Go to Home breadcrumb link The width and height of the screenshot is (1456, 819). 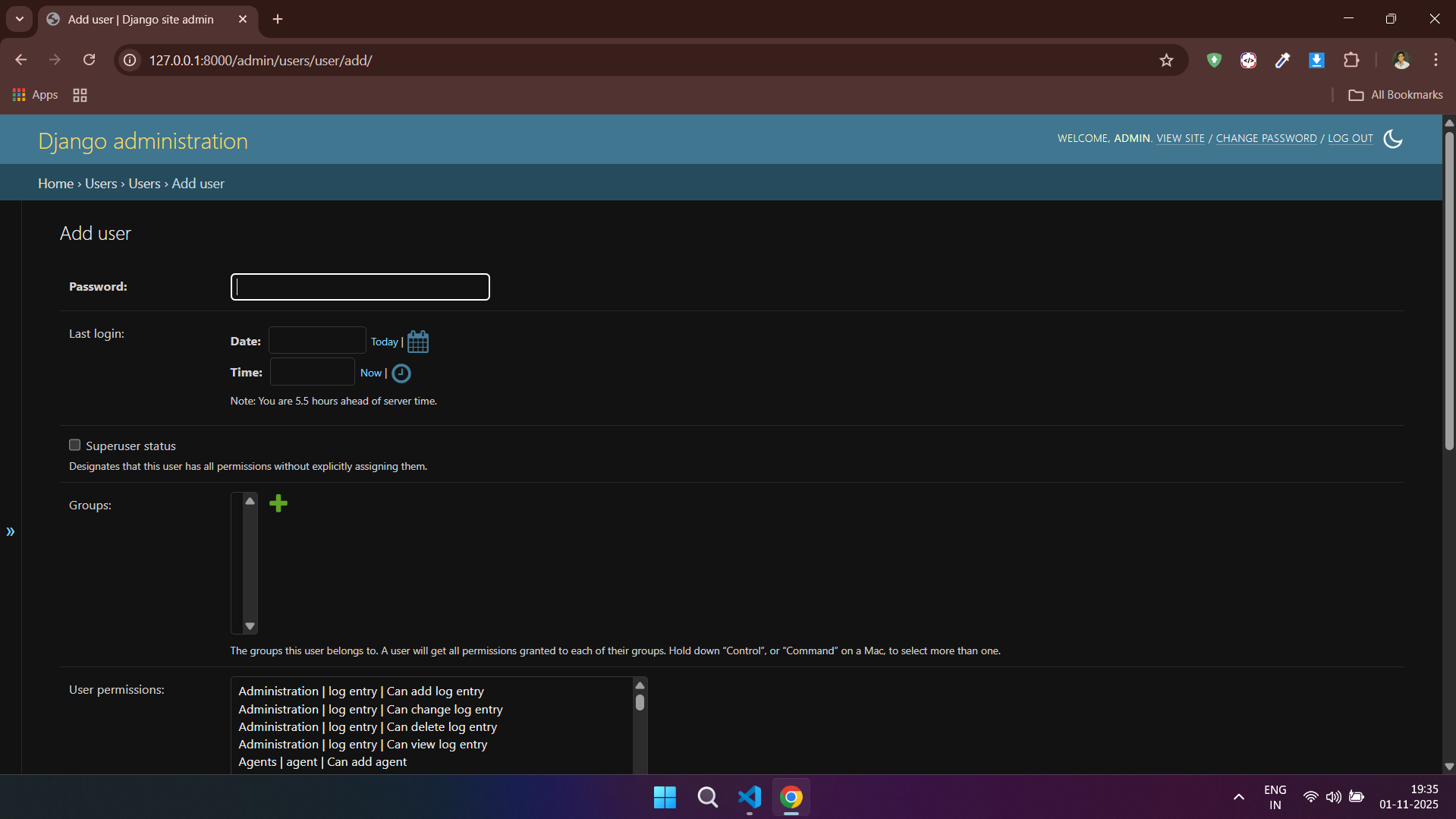click(56, 184)
